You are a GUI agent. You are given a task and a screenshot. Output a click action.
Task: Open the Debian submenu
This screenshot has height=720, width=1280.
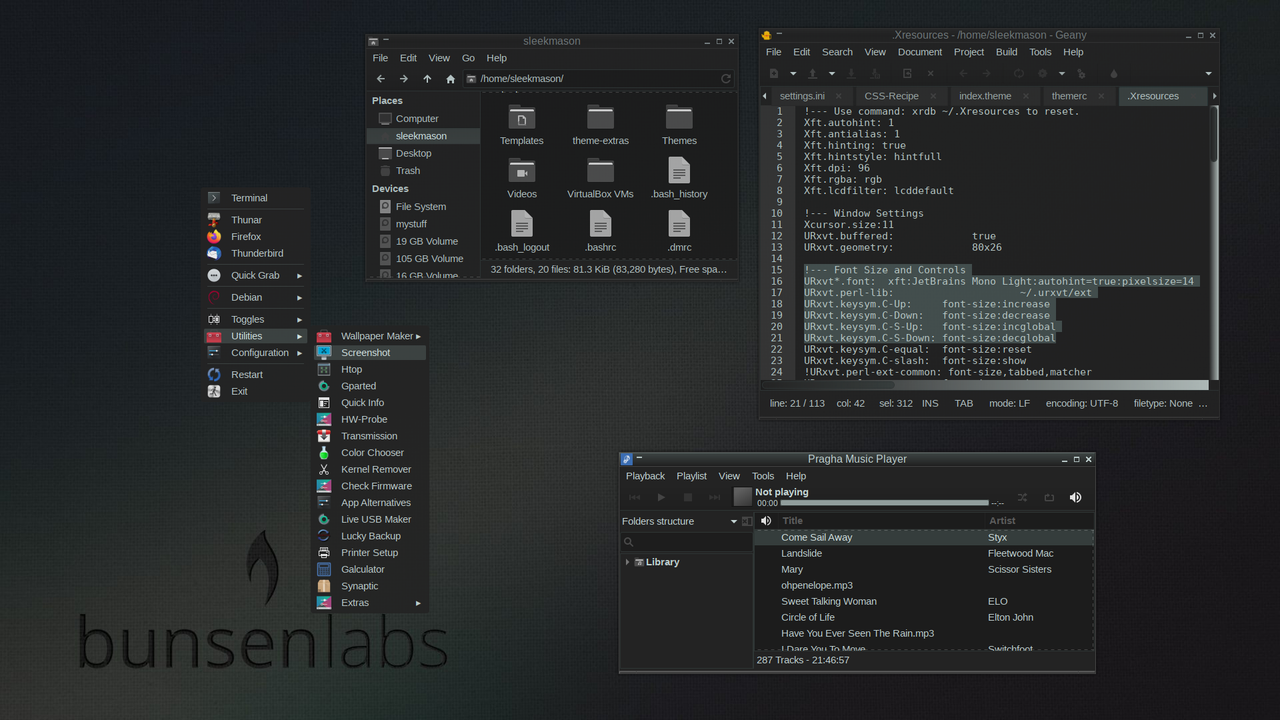(x=255, y=297)
